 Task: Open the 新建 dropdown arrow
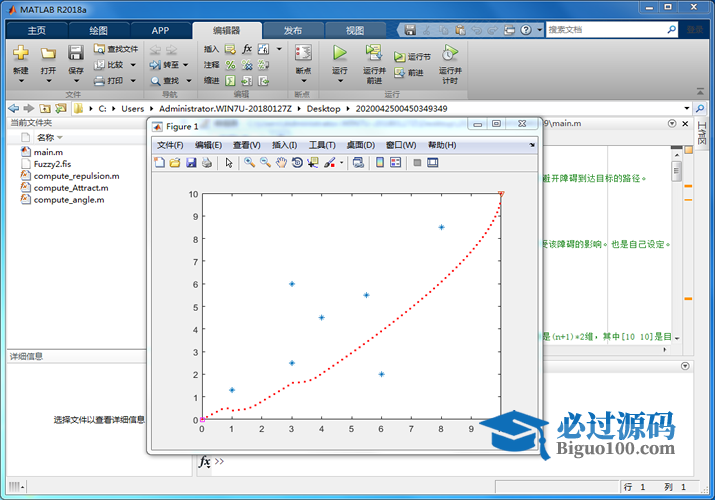pyautogui.click(x=21, y=81)
